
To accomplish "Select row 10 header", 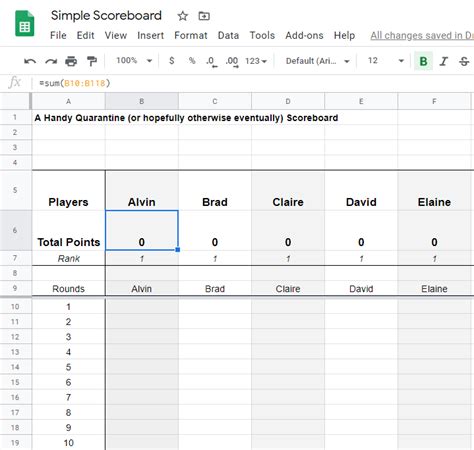I will [15, 306].
